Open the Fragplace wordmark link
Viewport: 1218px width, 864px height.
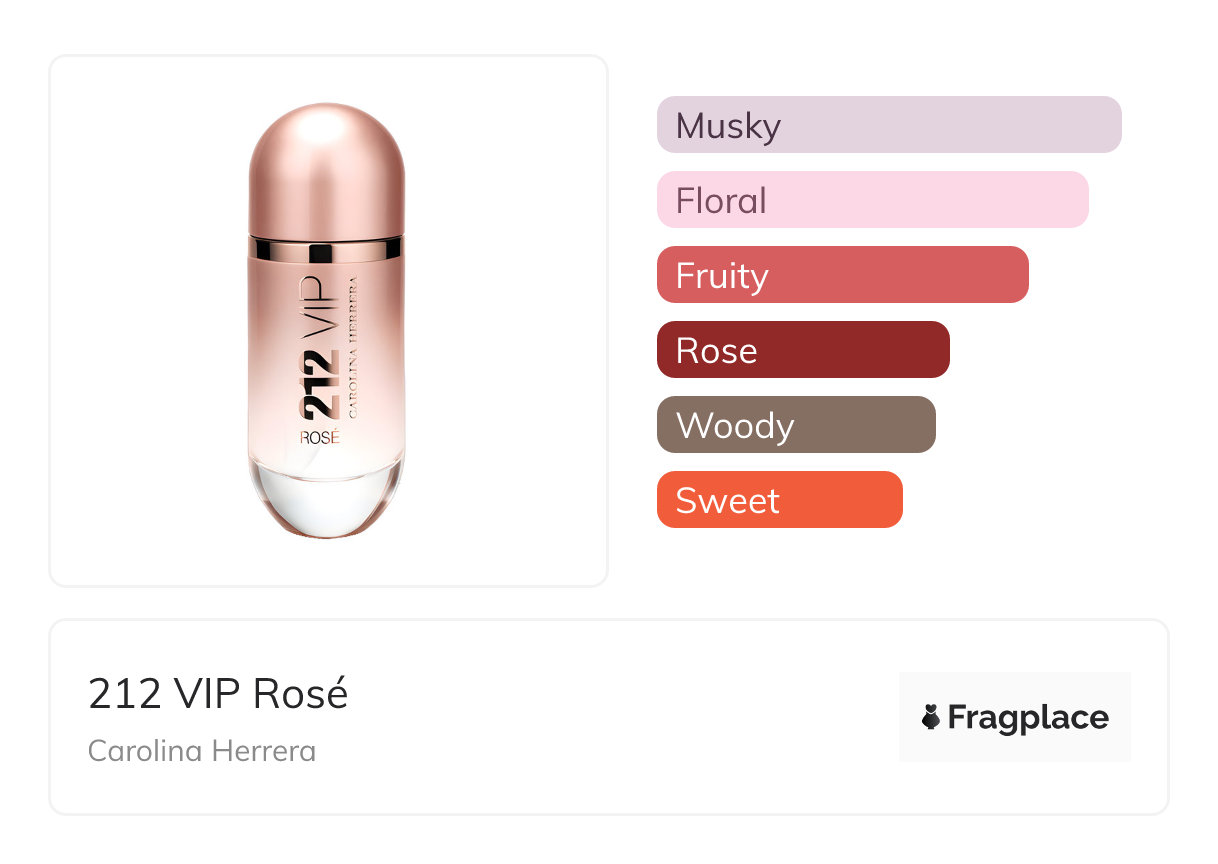point(1027,718)
